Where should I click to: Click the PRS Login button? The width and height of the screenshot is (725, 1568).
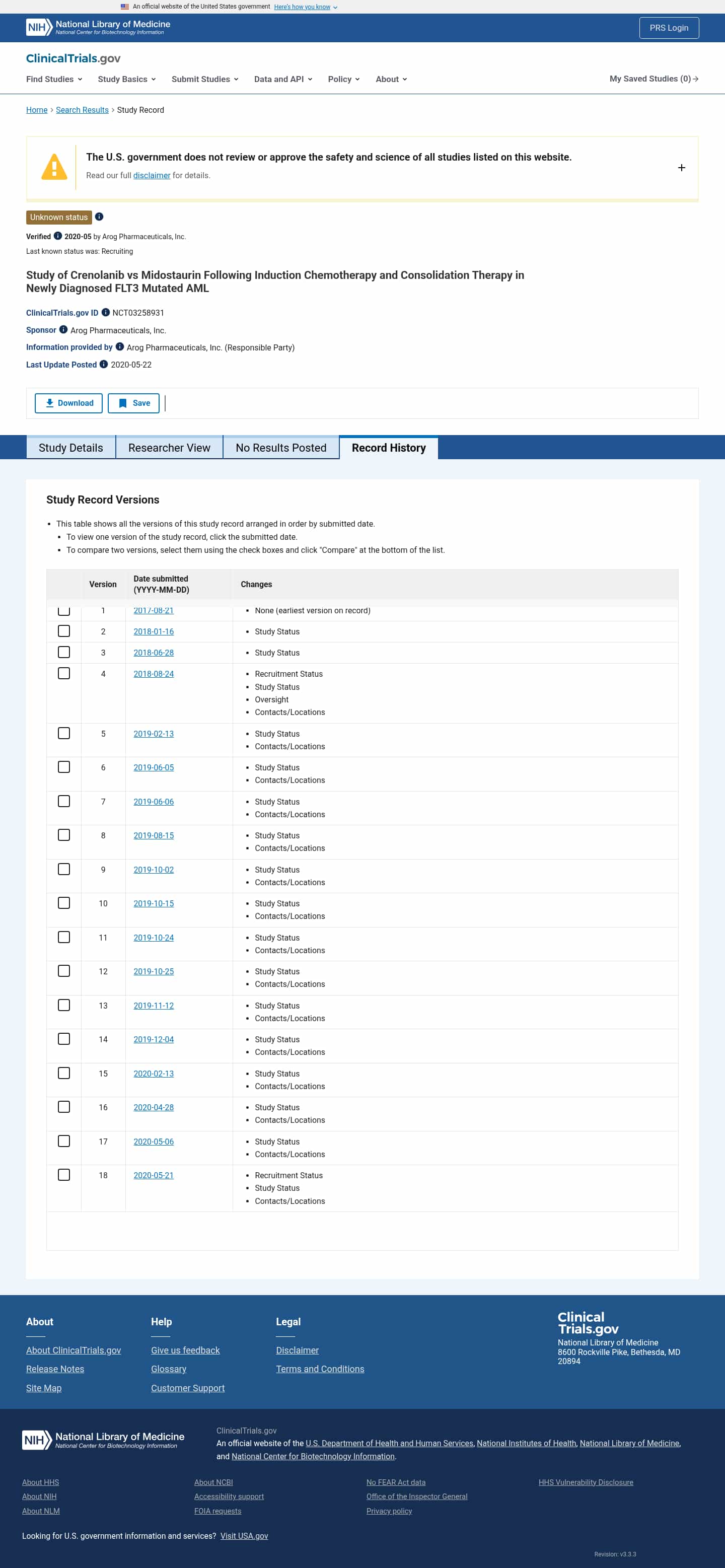(x=669, y=28)
